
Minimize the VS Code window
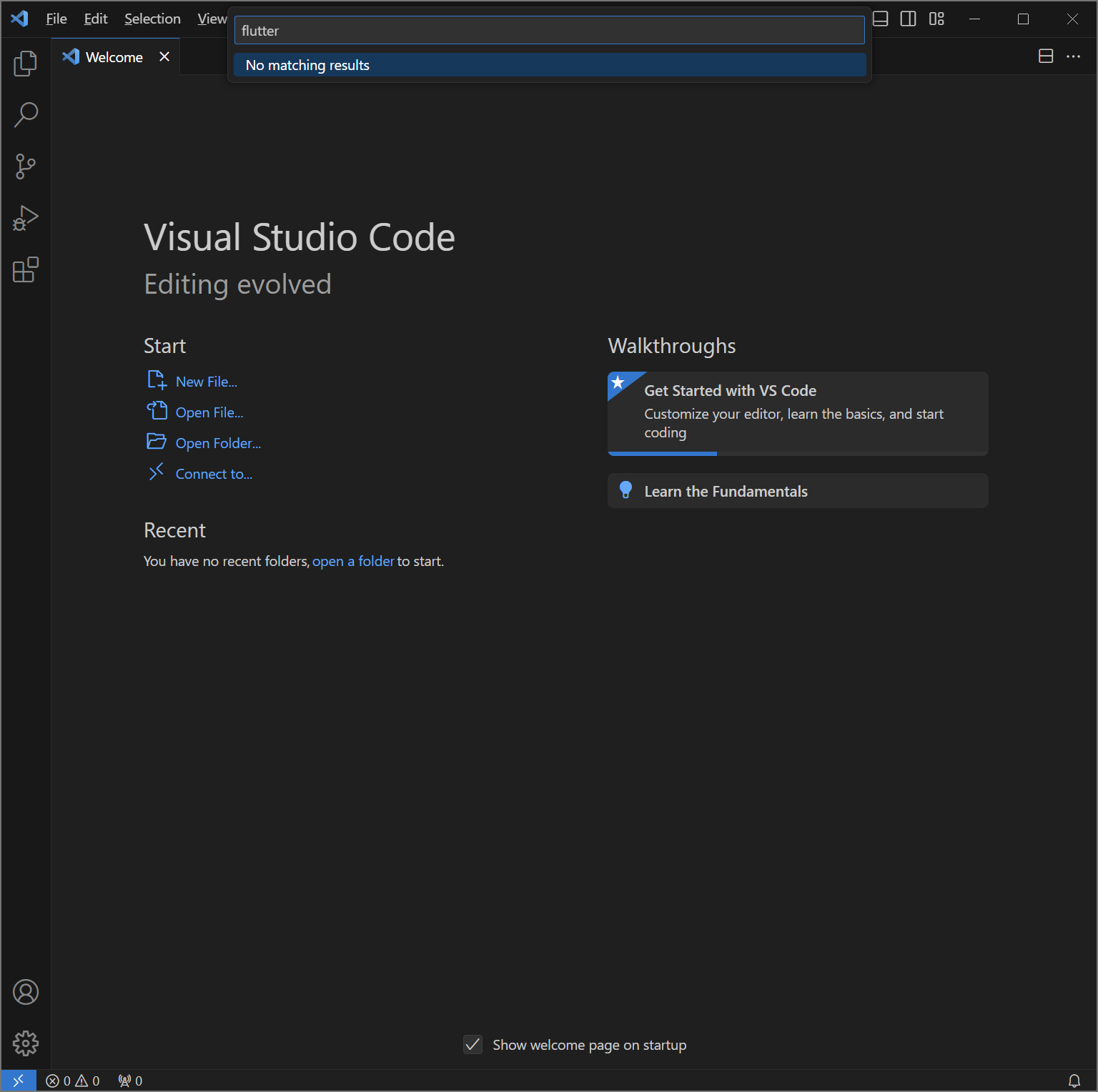click(974, 19)
